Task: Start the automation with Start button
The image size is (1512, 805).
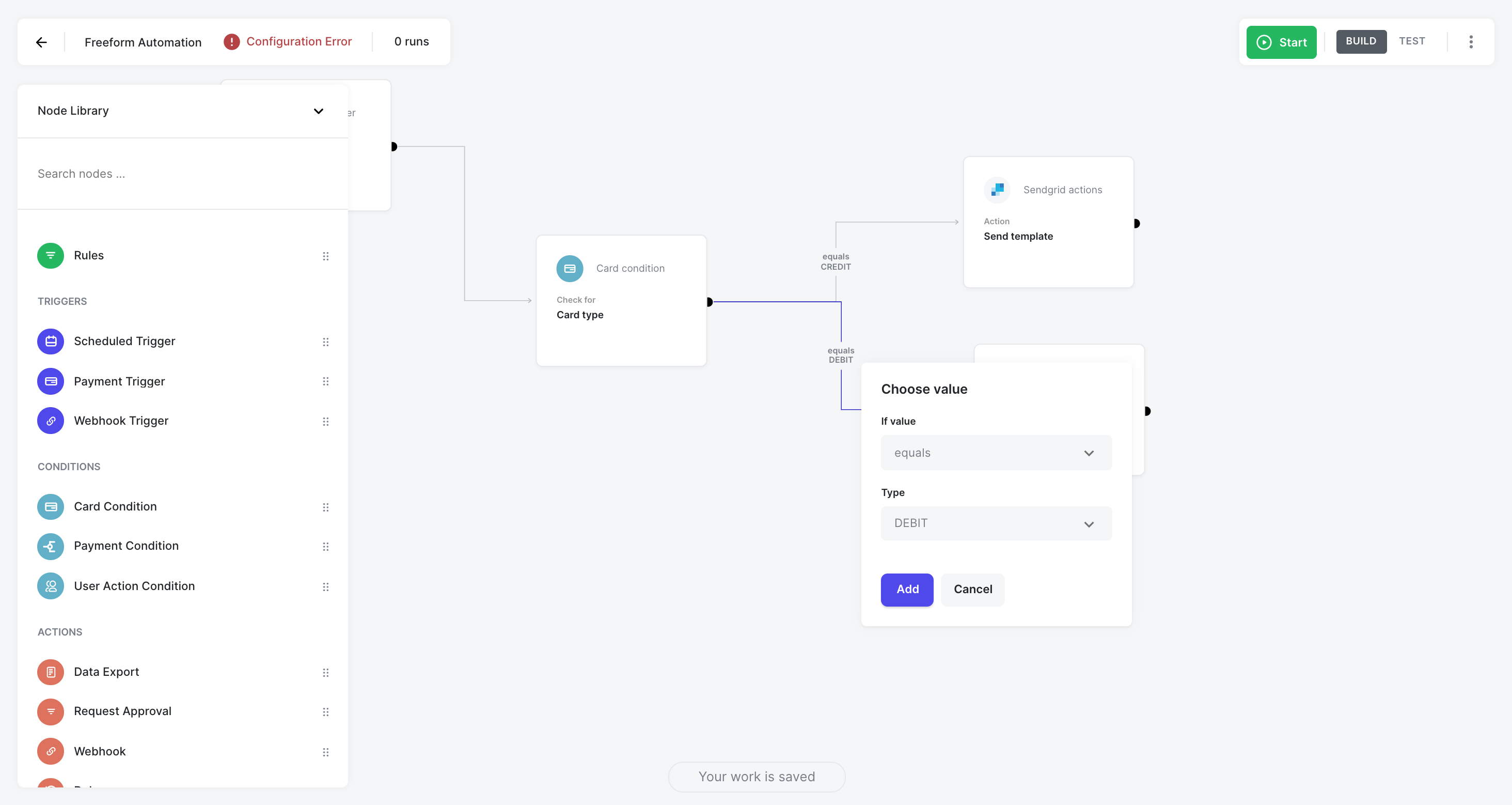Action: 1281,42
